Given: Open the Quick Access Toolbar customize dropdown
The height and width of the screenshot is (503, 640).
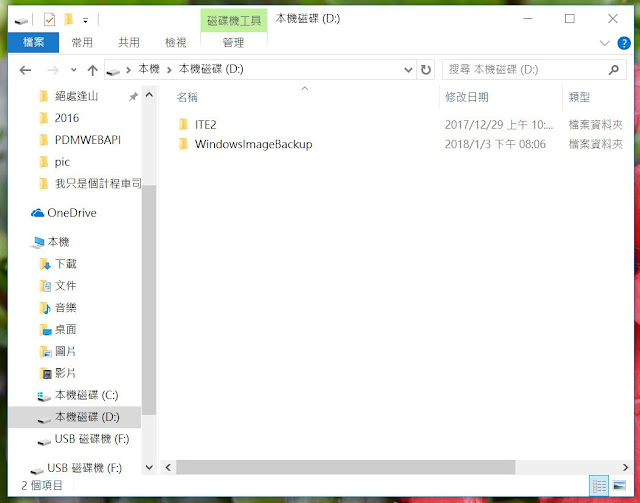Looking at the screenshot, I should pyautogui.click(x=85, y=20).
